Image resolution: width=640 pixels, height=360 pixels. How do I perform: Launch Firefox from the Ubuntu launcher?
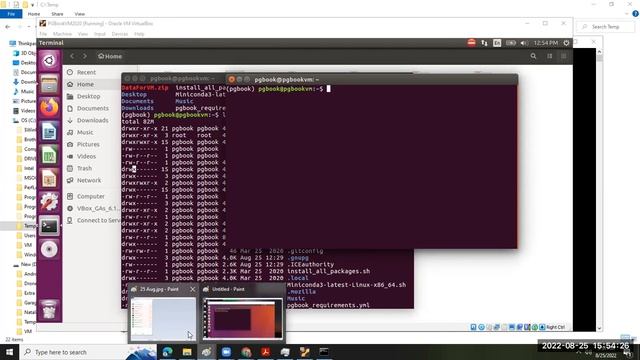tap(49, 108)
